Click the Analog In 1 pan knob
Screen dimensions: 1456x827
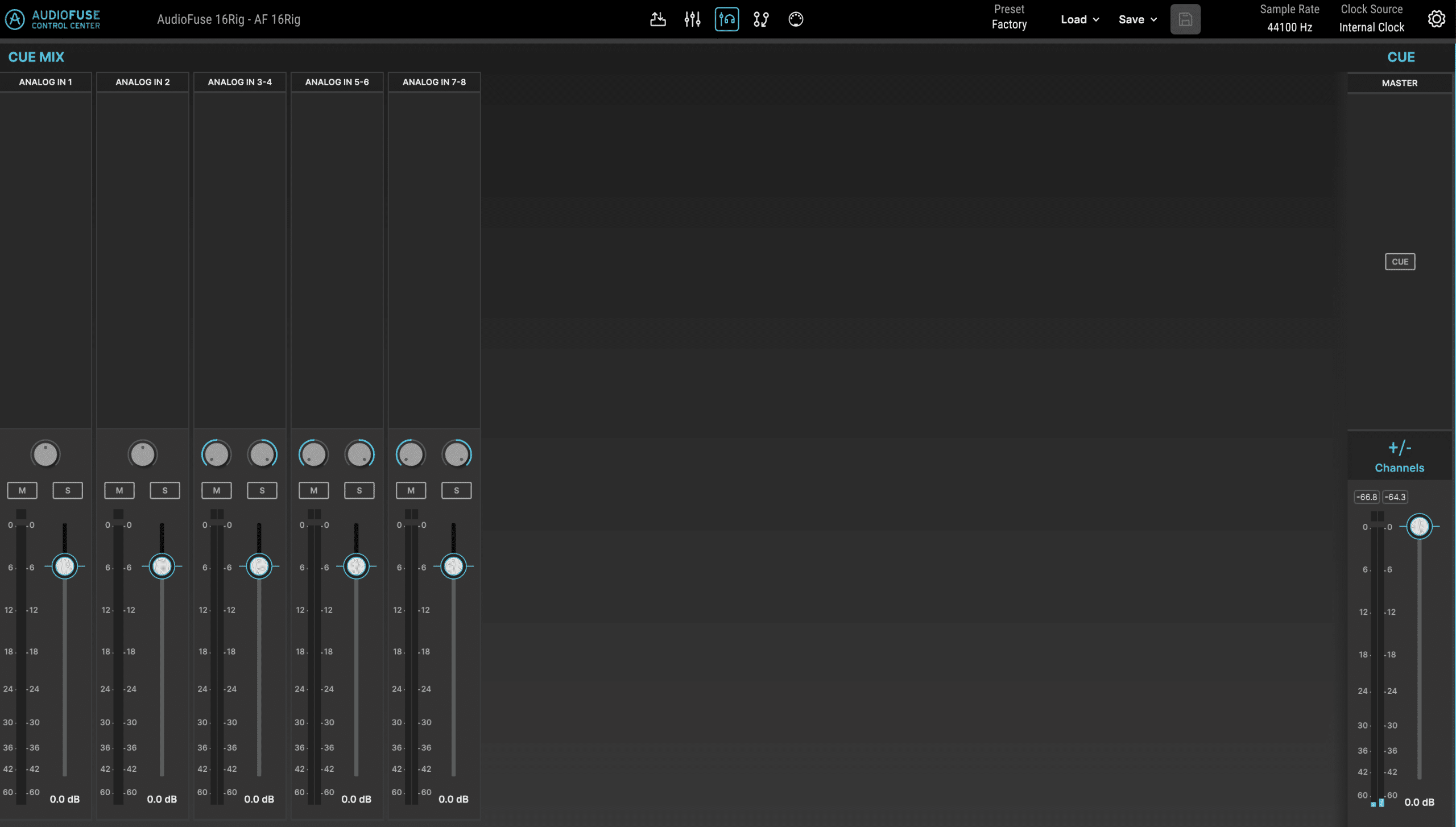click(45, 454)
